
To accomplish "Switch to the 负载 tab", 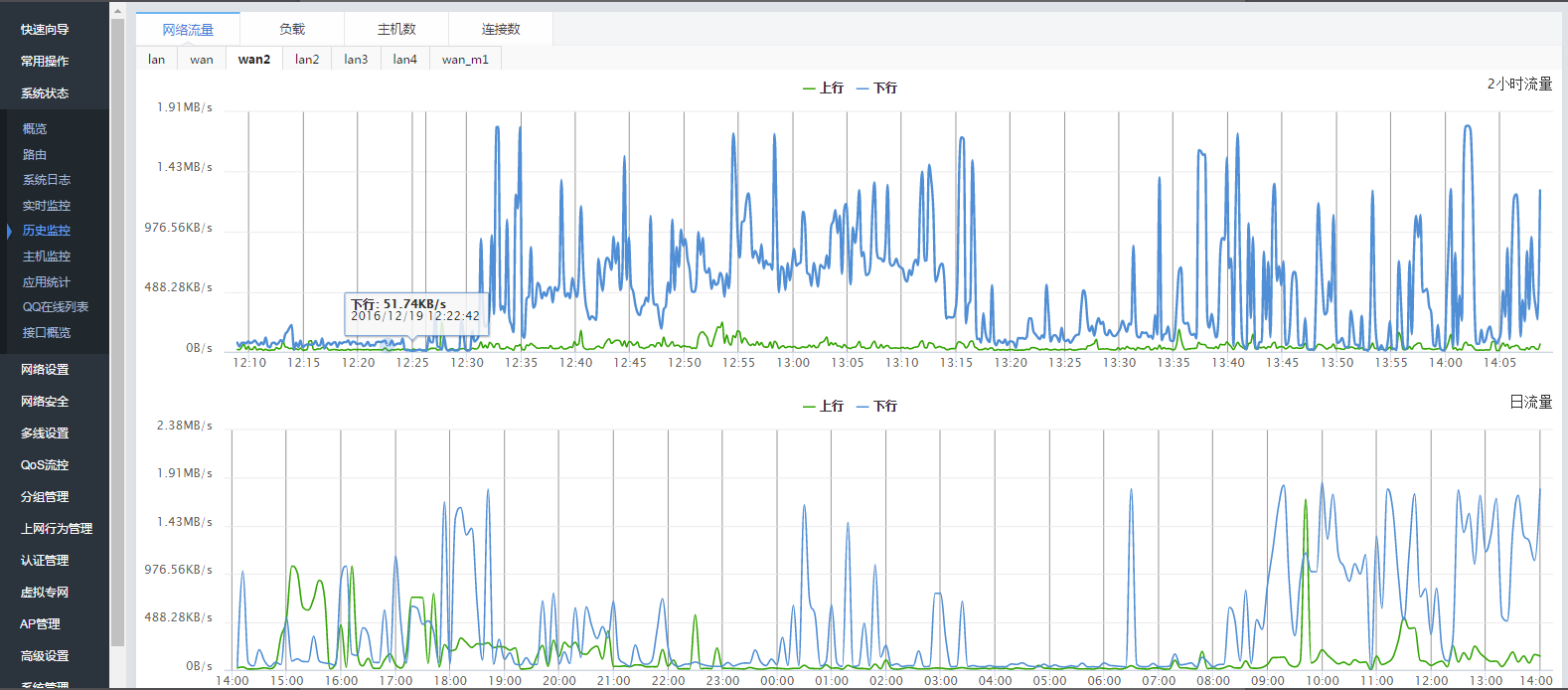I will point(292,29).
